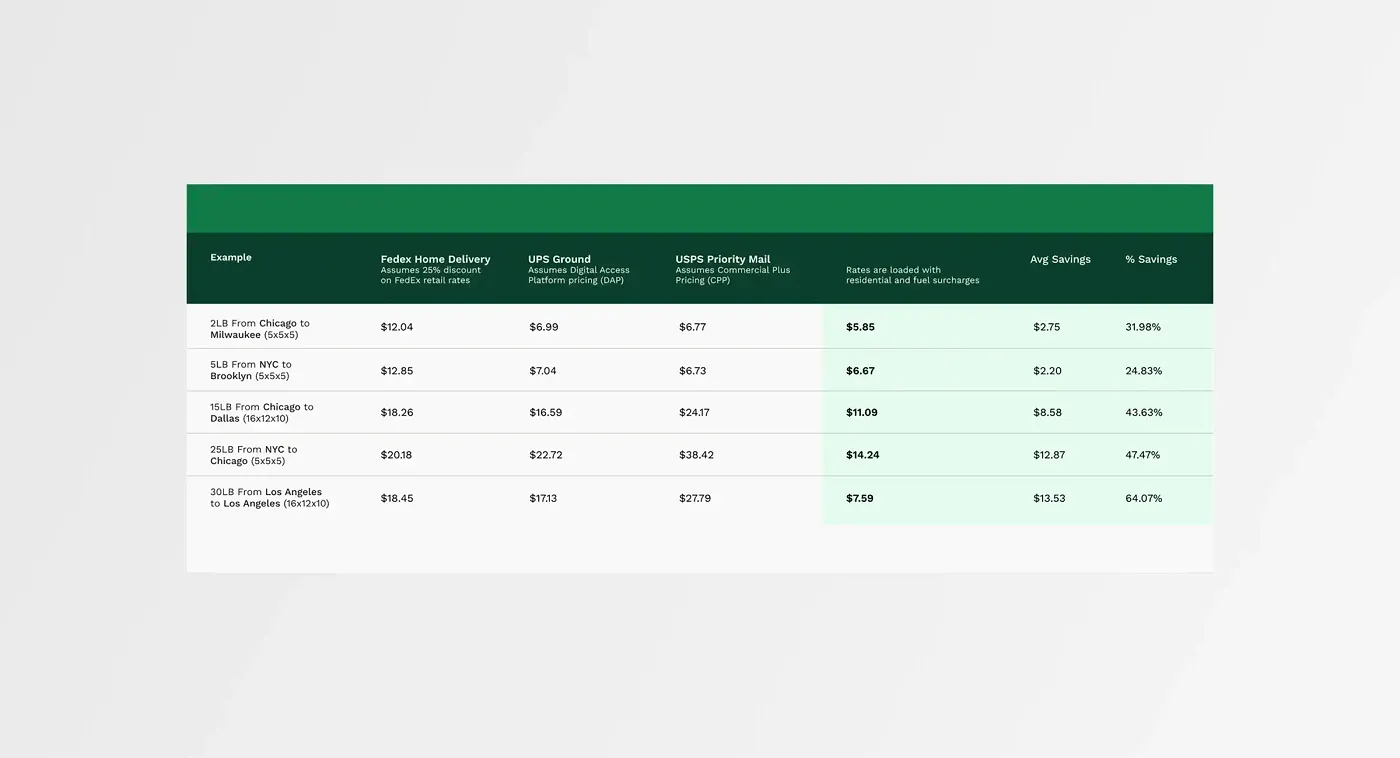Select the highlighted rate "$5.85"
The height and width of the screenshot is (758, 1400).
860,327
